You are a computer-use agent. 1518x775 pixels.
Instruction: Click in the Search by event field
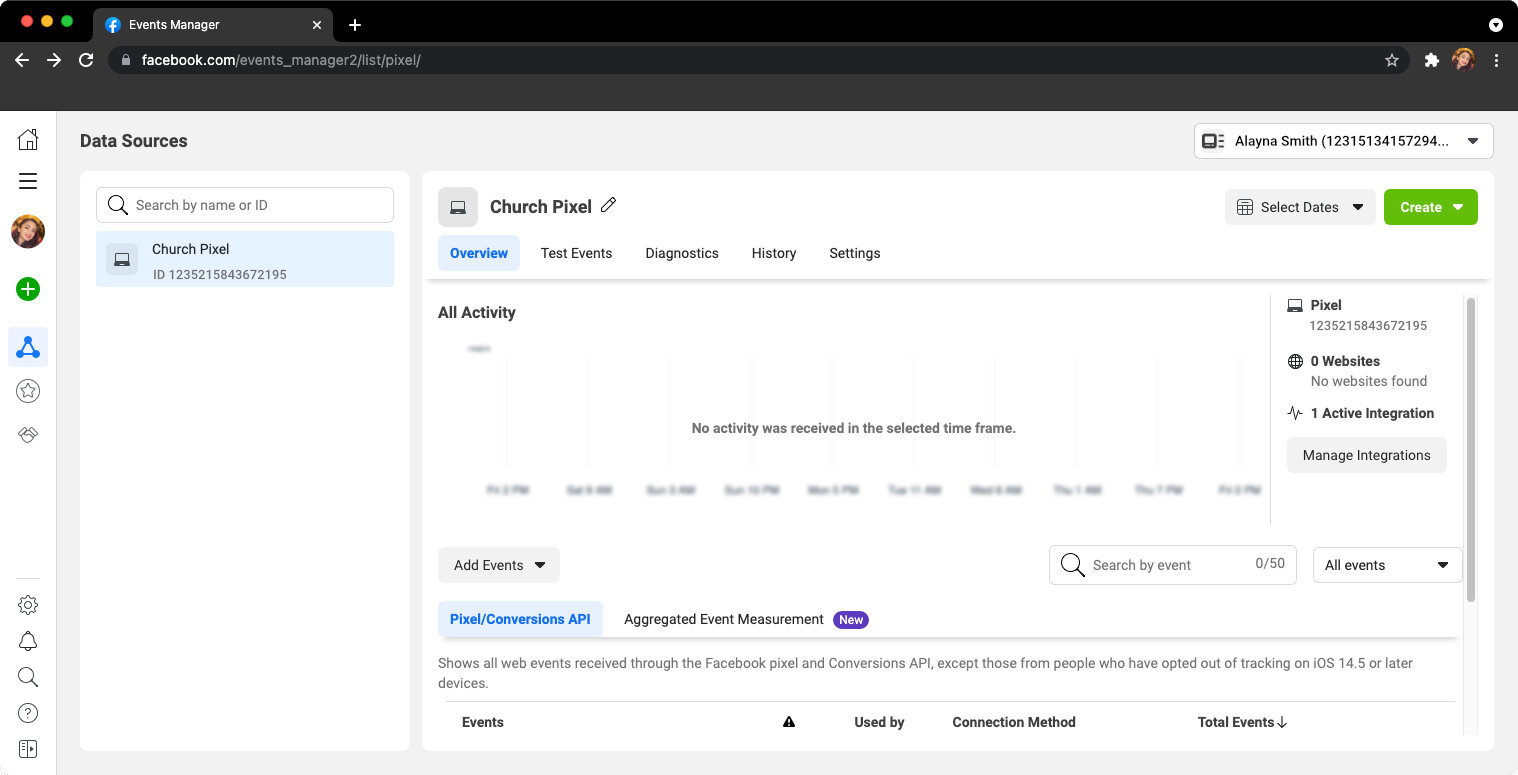click(1173, 565)
